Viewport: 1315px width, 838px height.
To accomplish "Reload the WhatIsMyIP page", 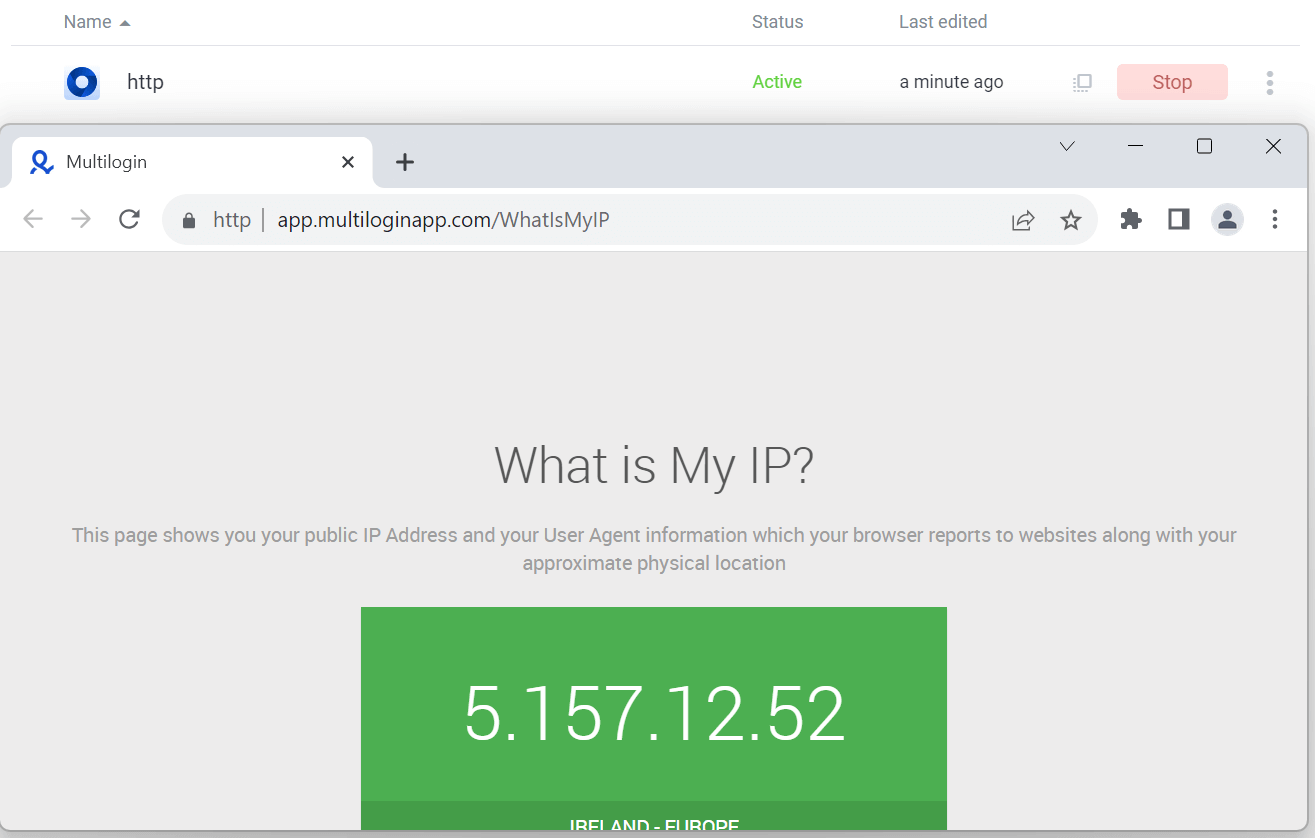I will (129, 219).
